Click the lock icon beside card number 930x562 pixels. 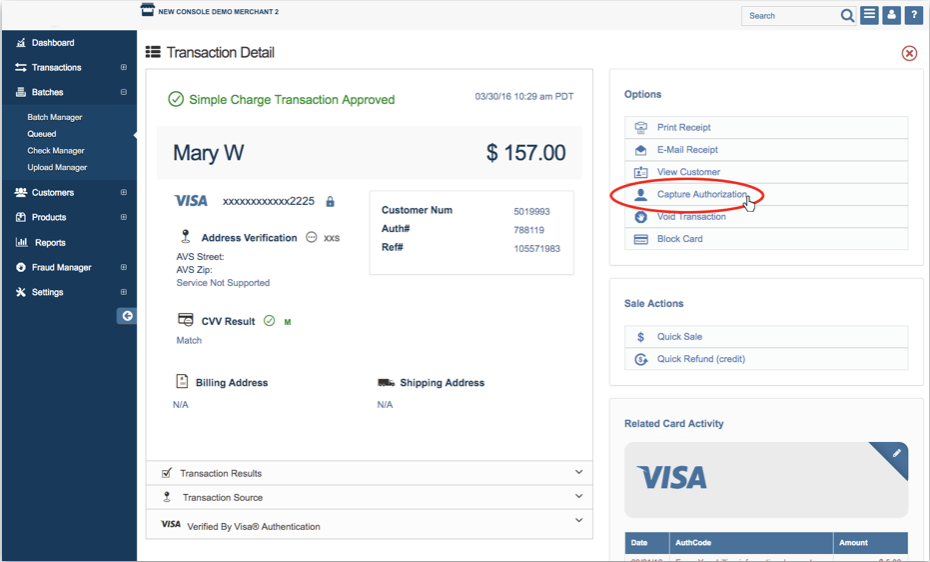330,202
